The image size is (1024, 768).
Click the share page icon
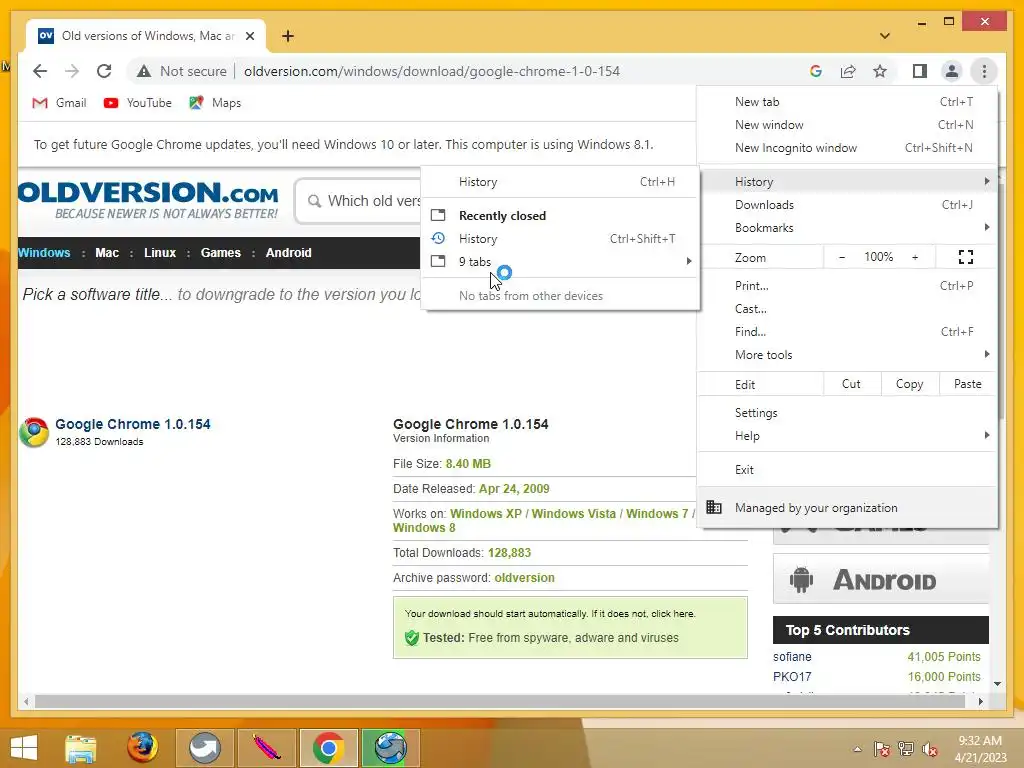(848, 71)
